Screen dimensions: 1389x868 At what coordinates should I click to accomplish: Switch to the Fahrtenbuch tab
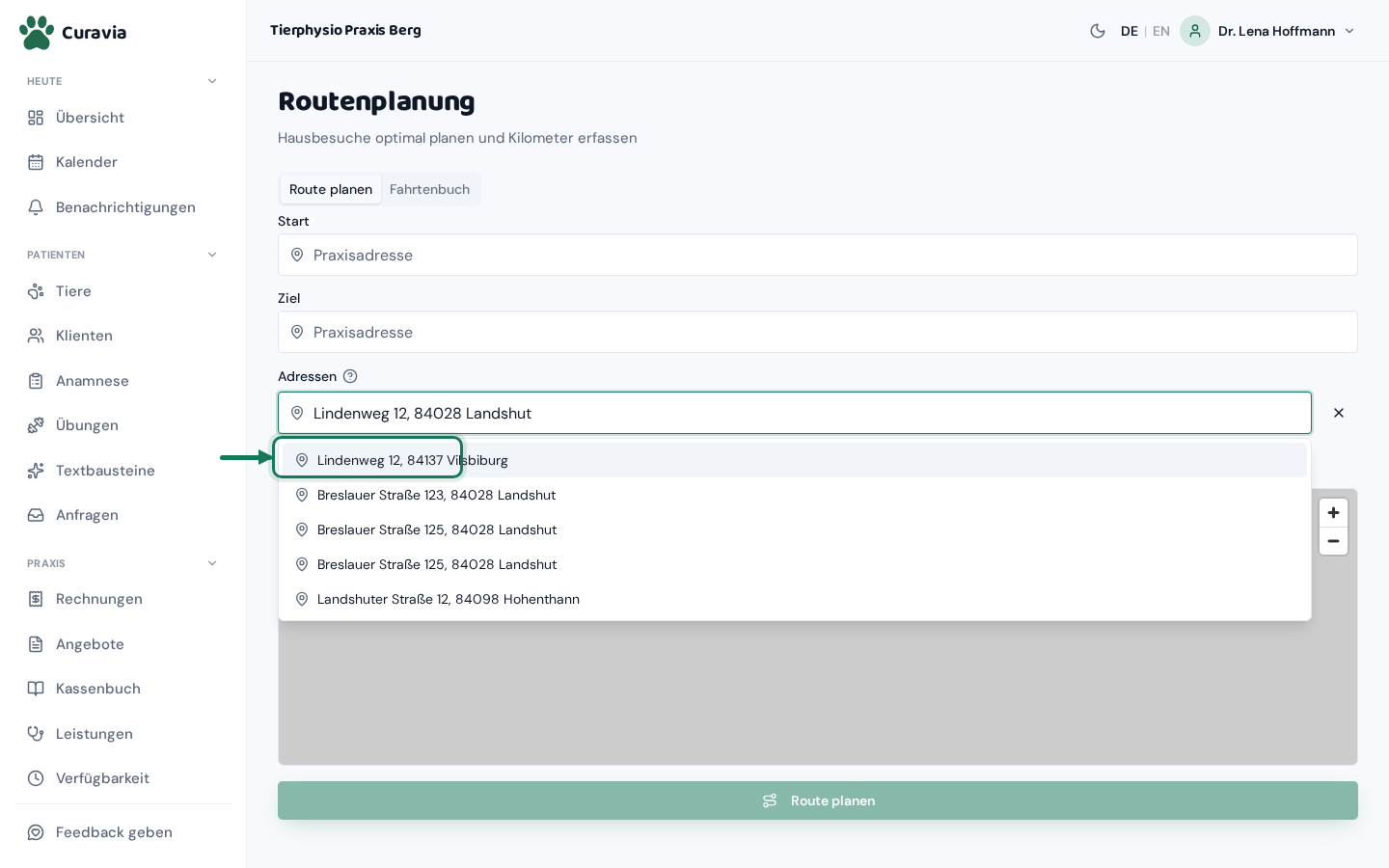click(x=429, y=189)
